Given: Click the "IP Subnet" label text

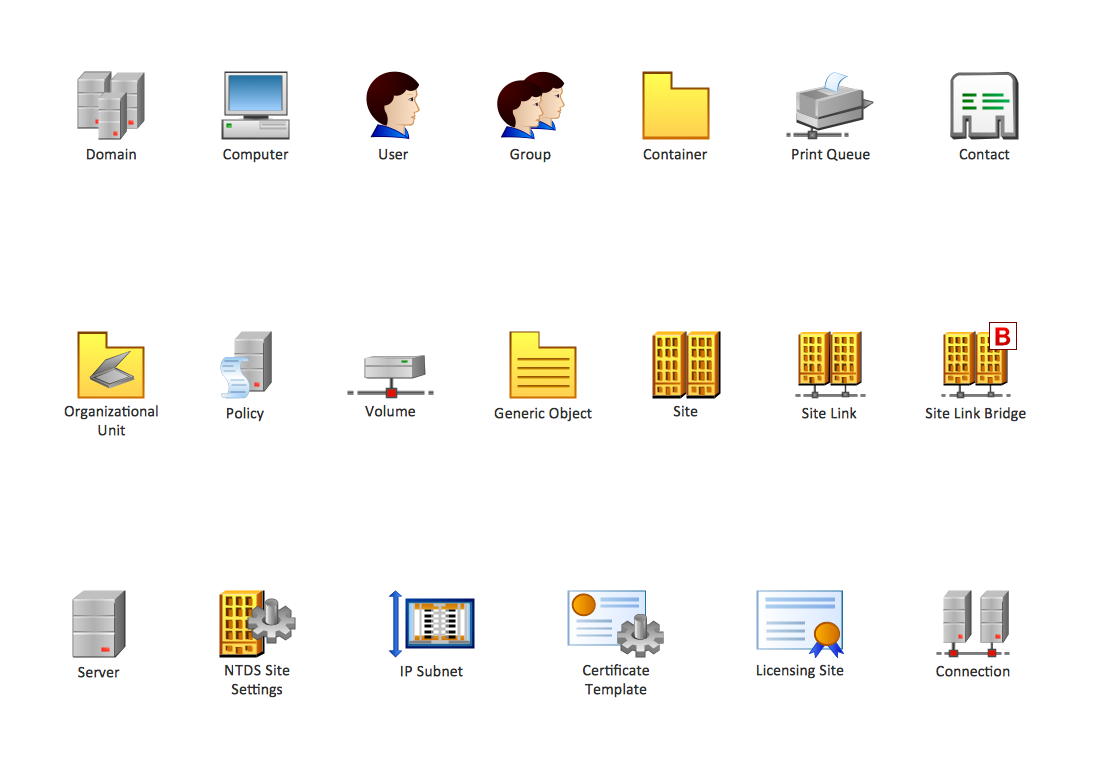Looking at the screenshot, I should 431,671.
